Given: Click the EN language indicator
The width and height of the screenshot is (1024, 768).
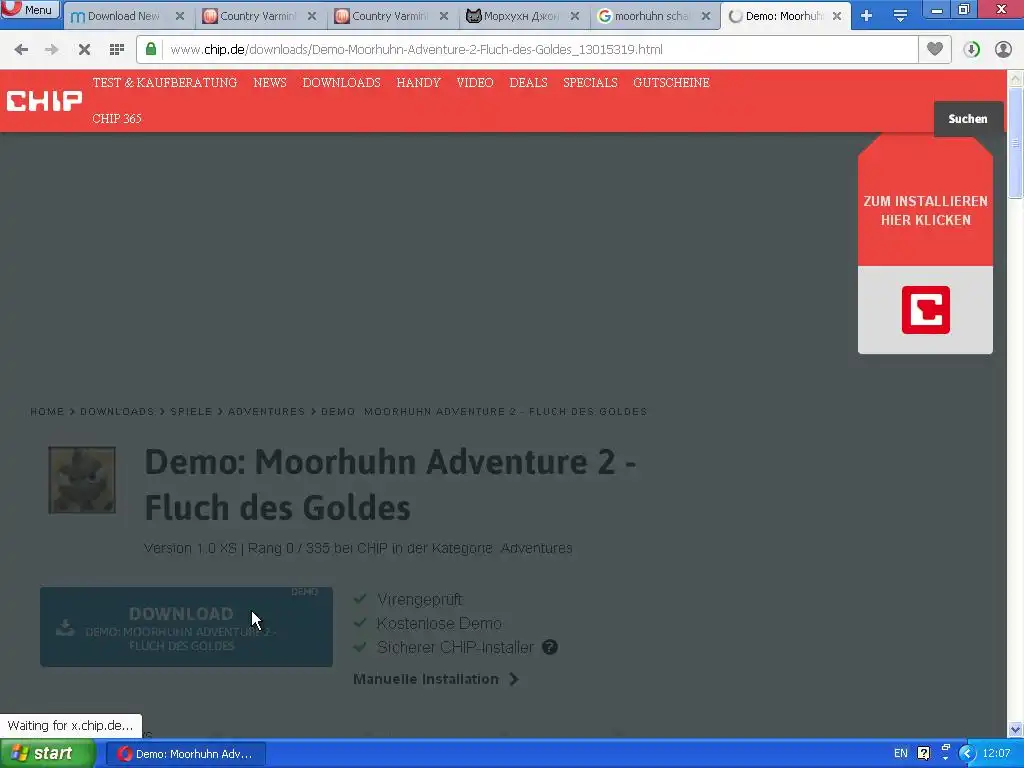Looking at the screenshot, I should tap(901, 754).
